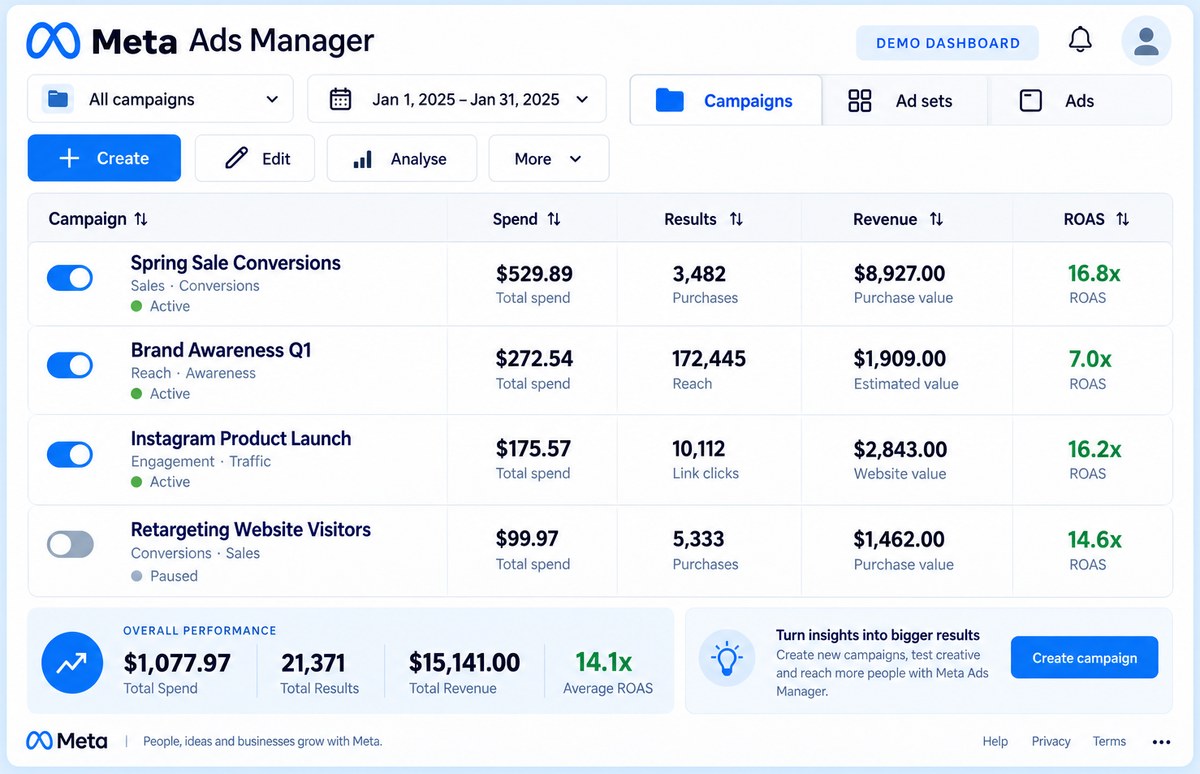Click the 10,112 Link clicks result
Image resolution: width=1200 pixels, height=774 pixels.
tap(699, 449)
